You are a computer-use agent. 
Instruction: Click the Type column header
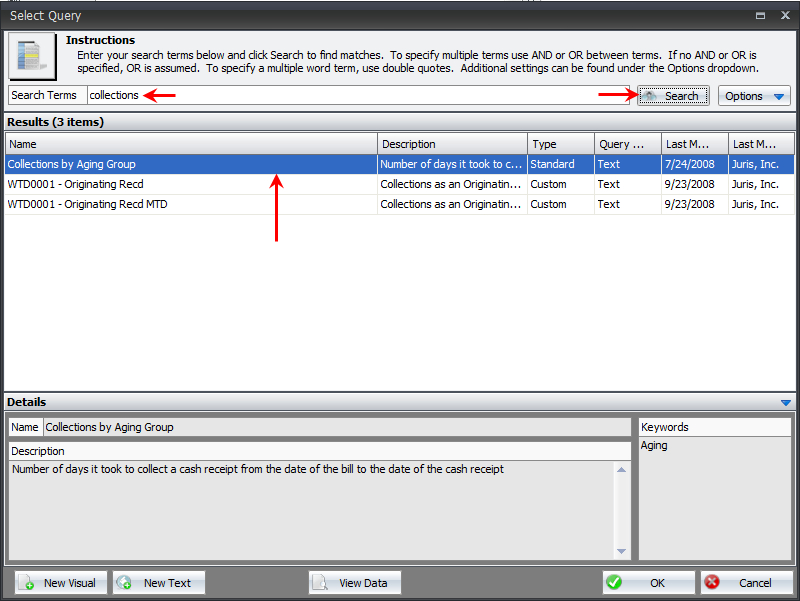coord(560,144)
